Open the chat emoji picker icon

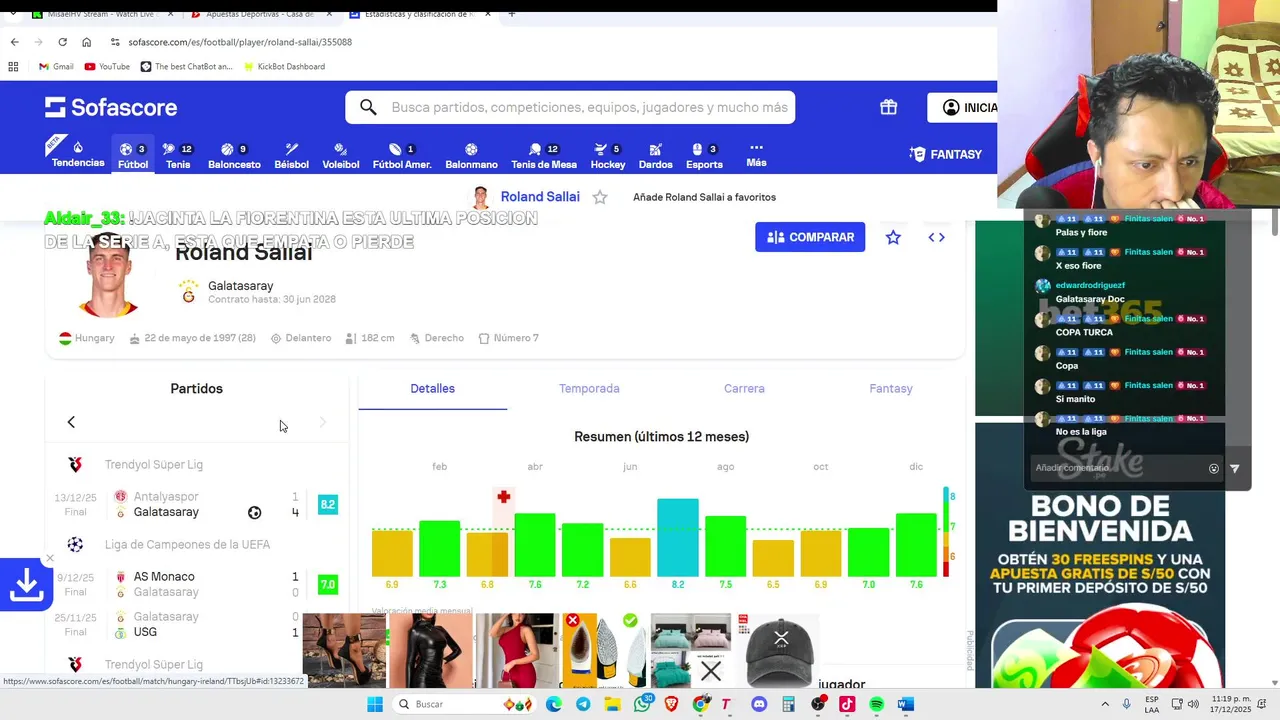tap(1213, 468)
